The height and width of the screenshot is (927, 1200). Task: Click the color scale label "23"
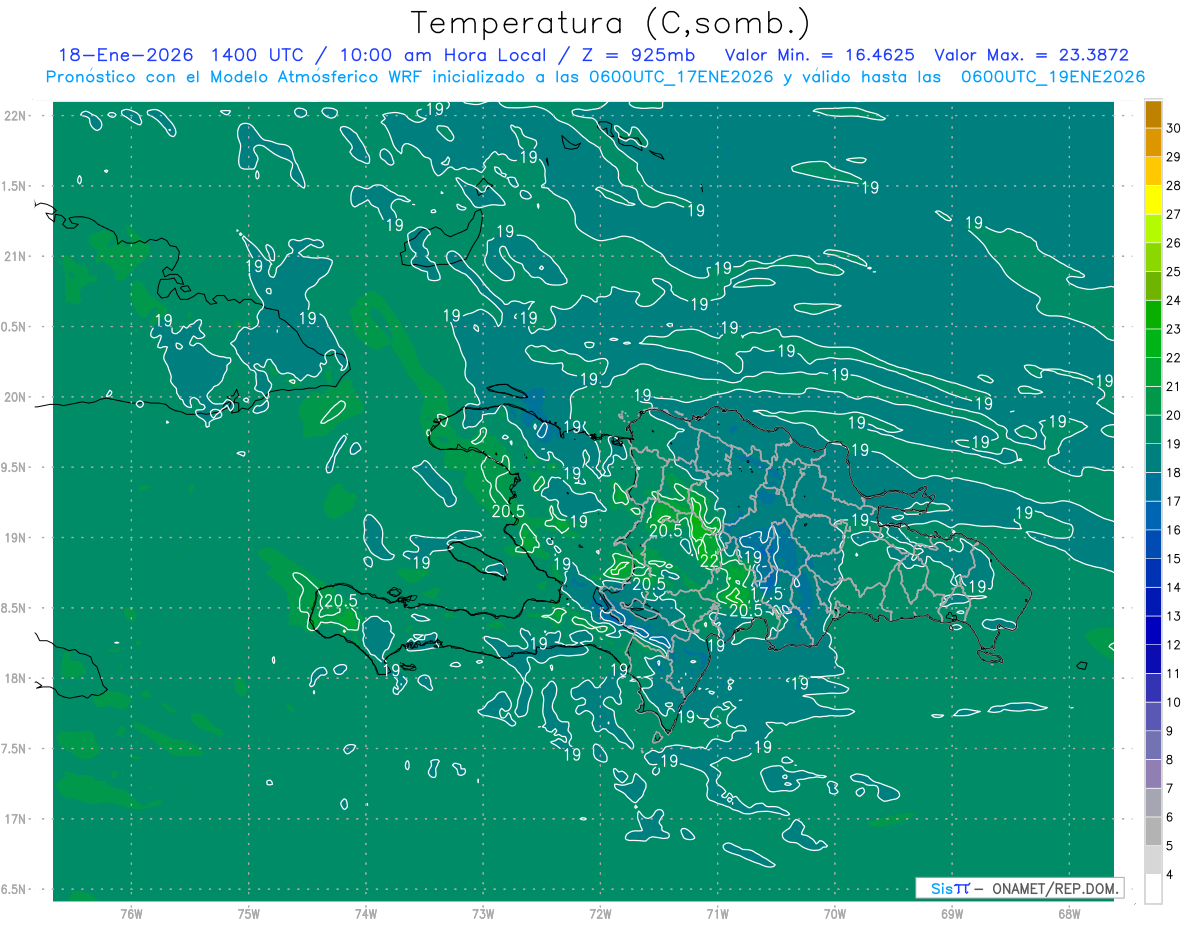point(1174,329)
